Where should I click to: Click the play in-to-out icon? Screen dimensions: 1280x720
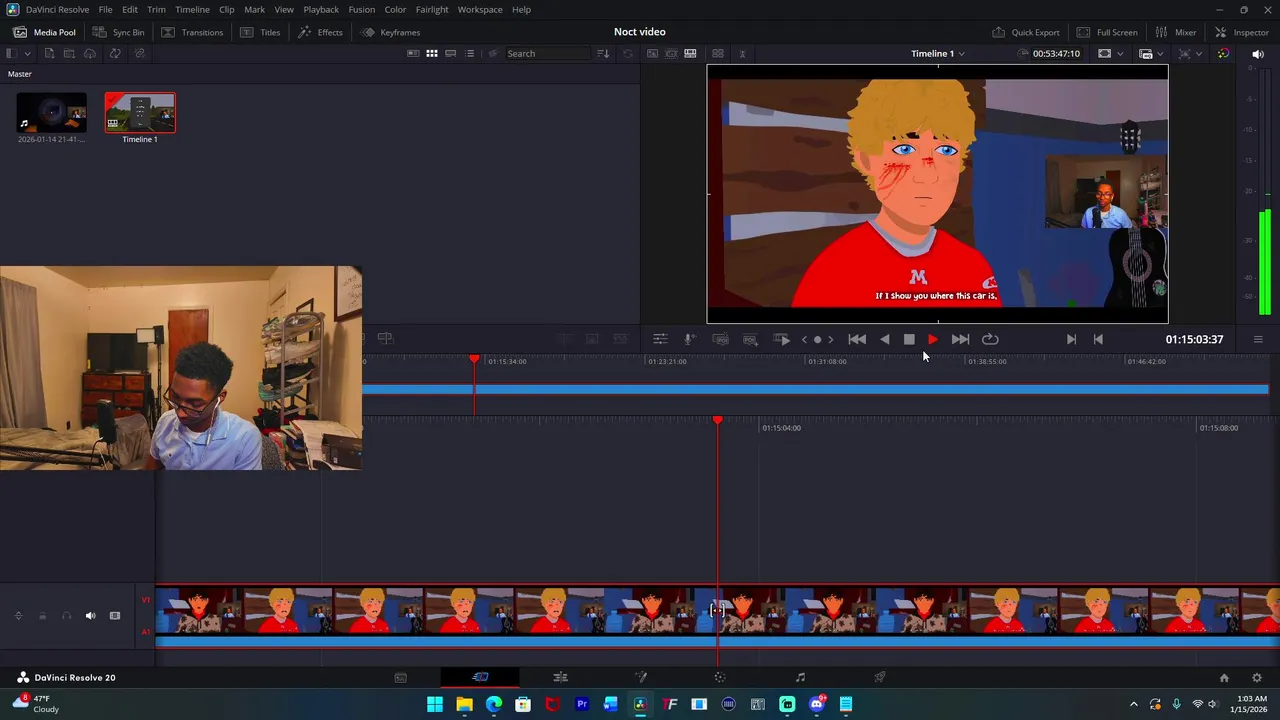782,339
